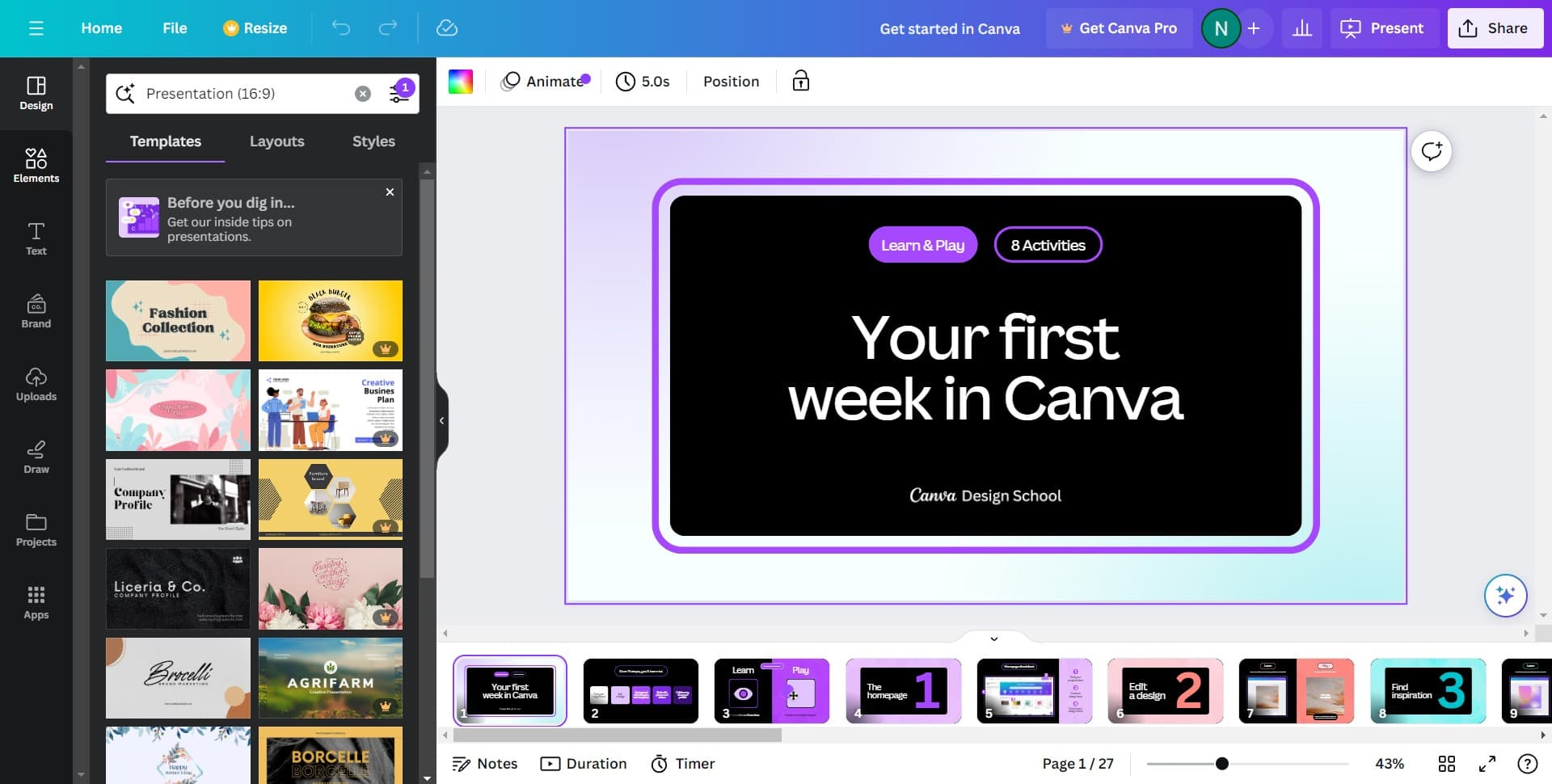Select the Draw tool
The width and height of the screenshot is (1552, 784).
pyautogui.click(x=36, y=457)
